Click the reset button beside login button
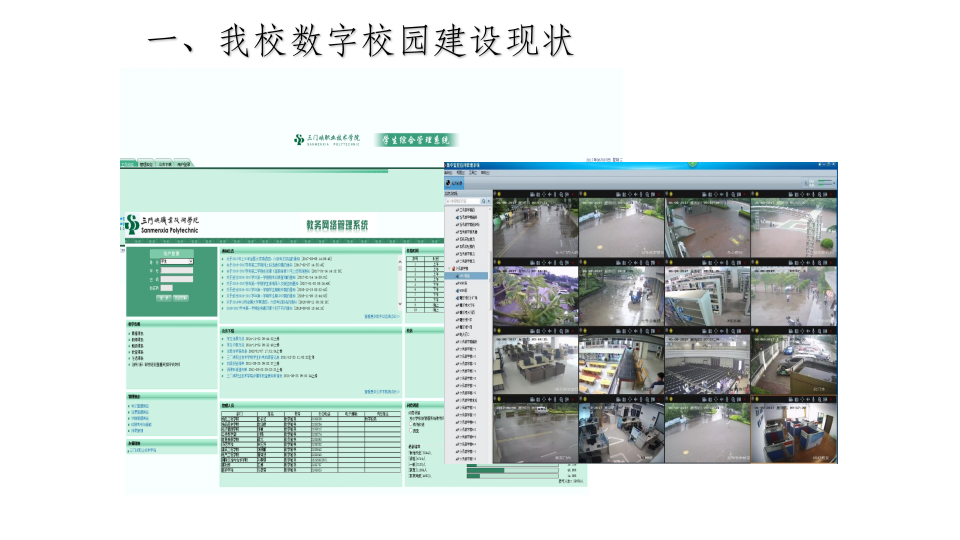Viewport: 960px width, 540px height. tap(181, 298)
